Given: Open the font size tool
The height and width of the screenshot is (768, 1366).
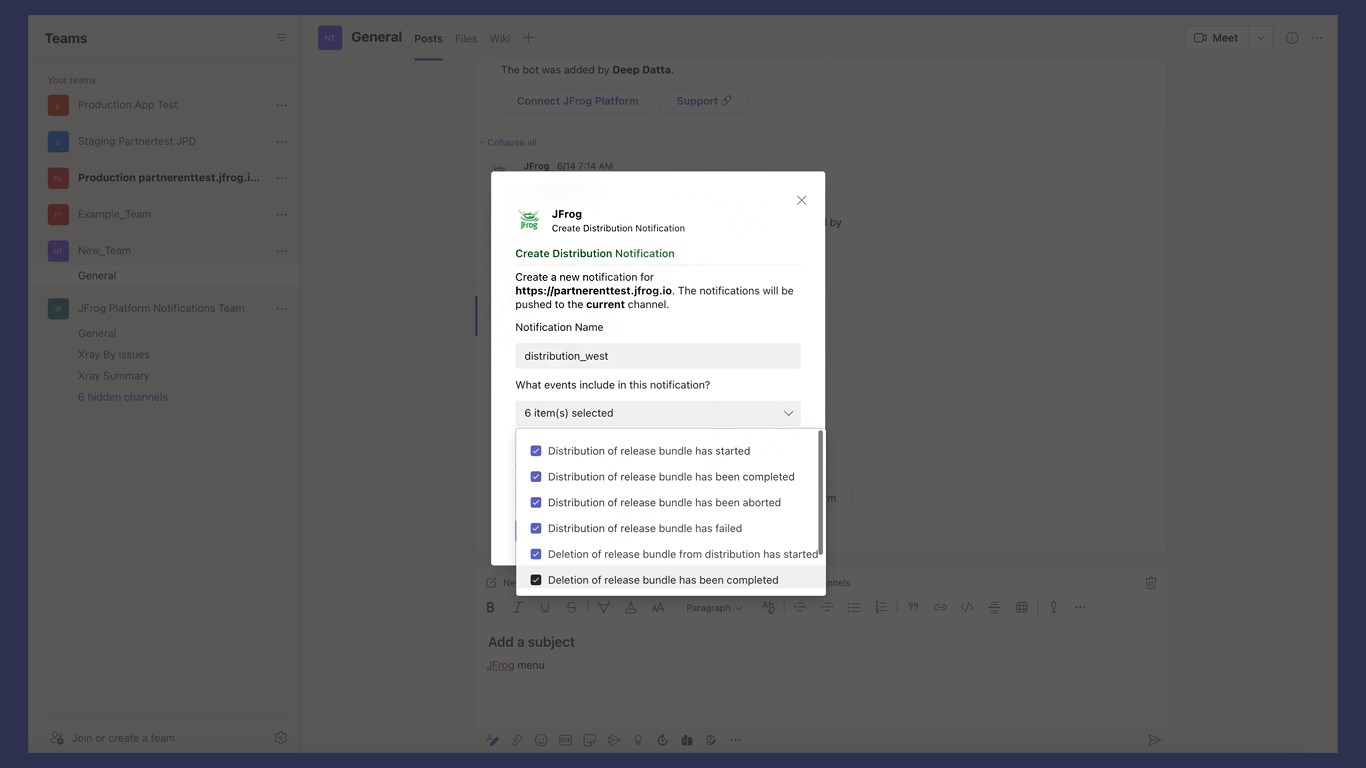Looking at the screenshot, I should click(657, 607).
